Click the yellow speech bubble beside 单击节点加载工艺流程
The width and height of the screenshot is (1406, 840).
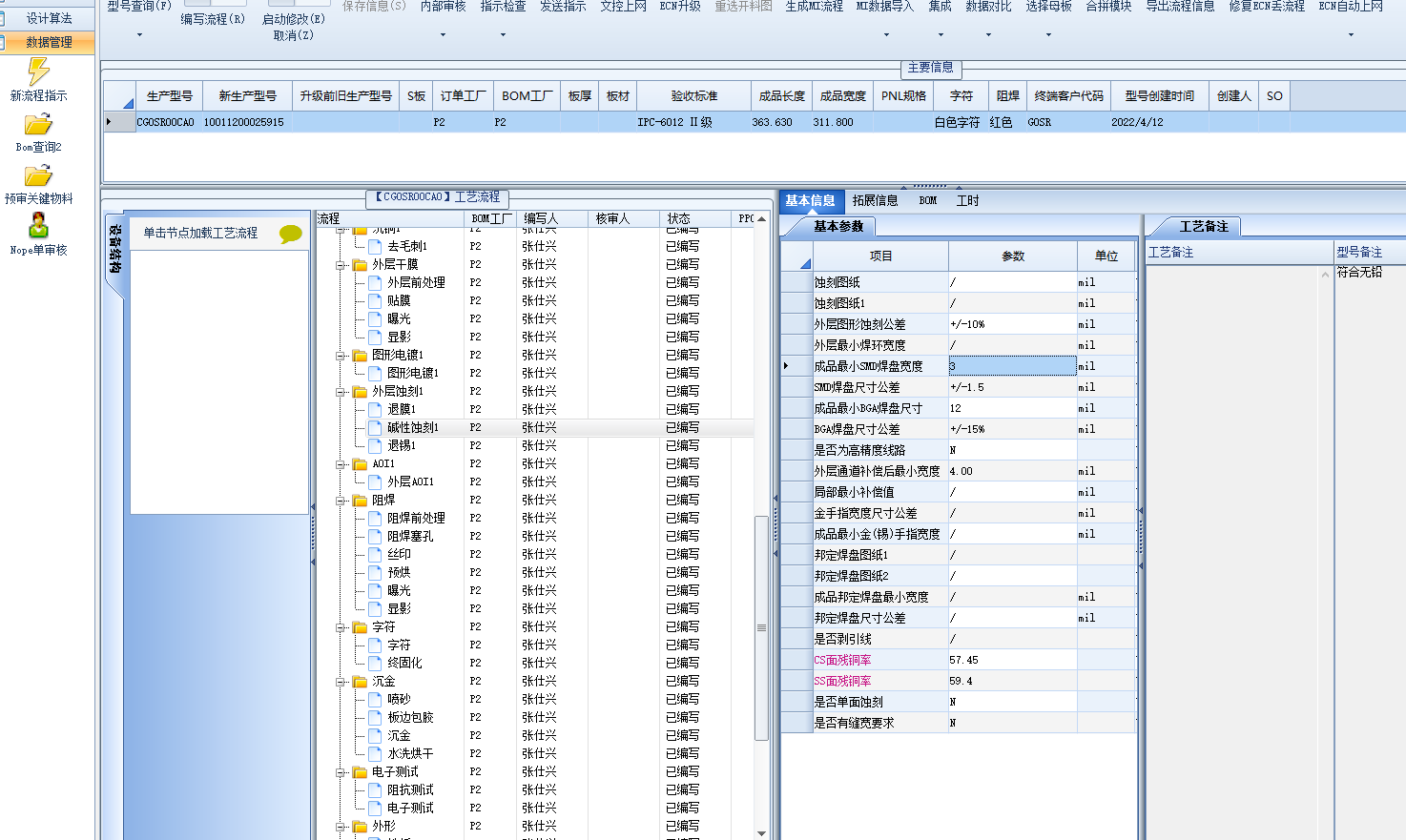291,234
